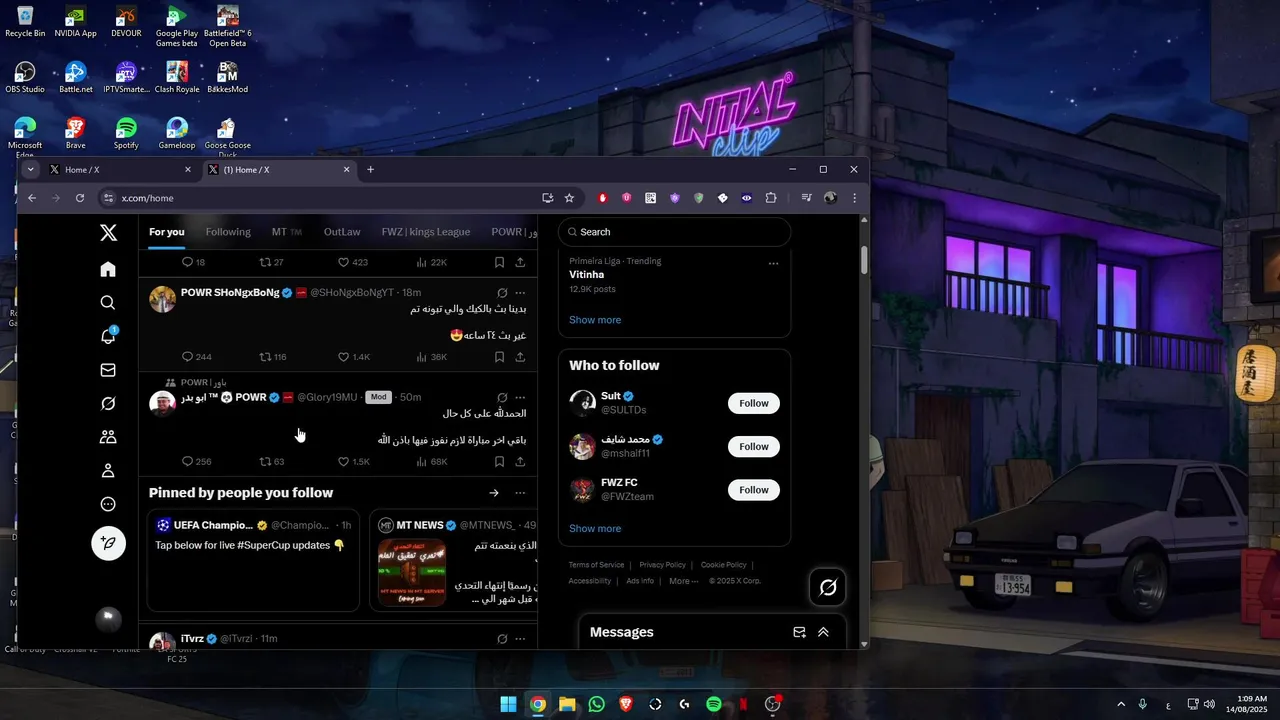This screenshot has height=720, width=1280.
Task: Open Chrome three-dot menu
Action: coord(854,198)
